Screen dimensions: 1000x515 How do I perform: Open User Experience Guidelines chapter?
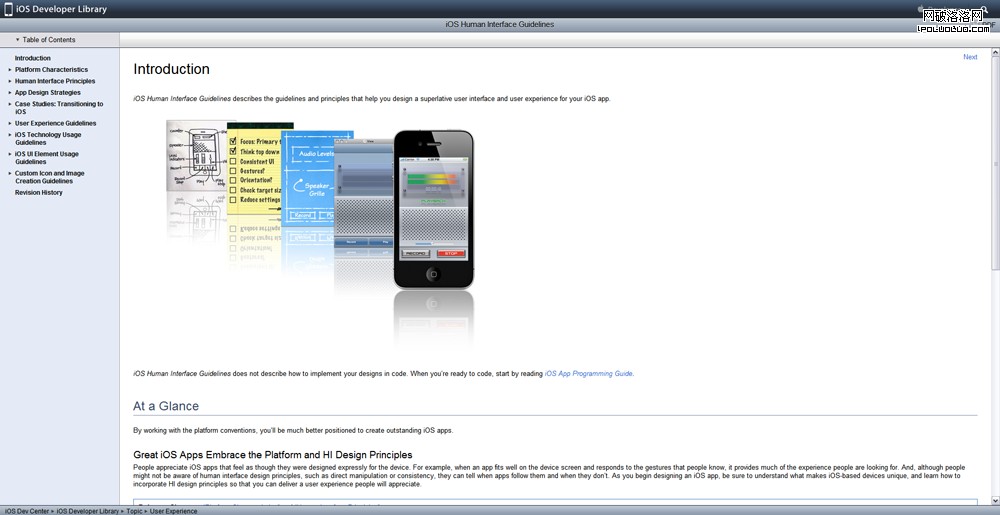pos(55,123)
